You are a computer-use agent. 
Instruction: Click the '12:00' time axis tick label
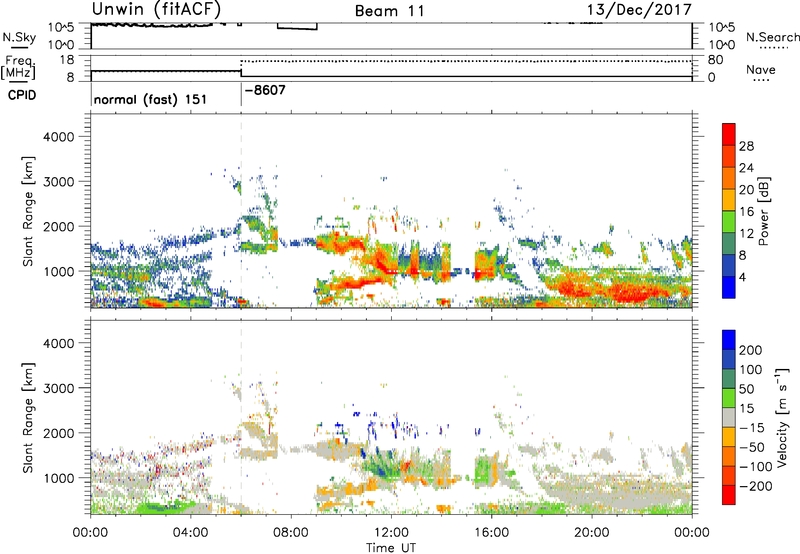pos(391,533)
